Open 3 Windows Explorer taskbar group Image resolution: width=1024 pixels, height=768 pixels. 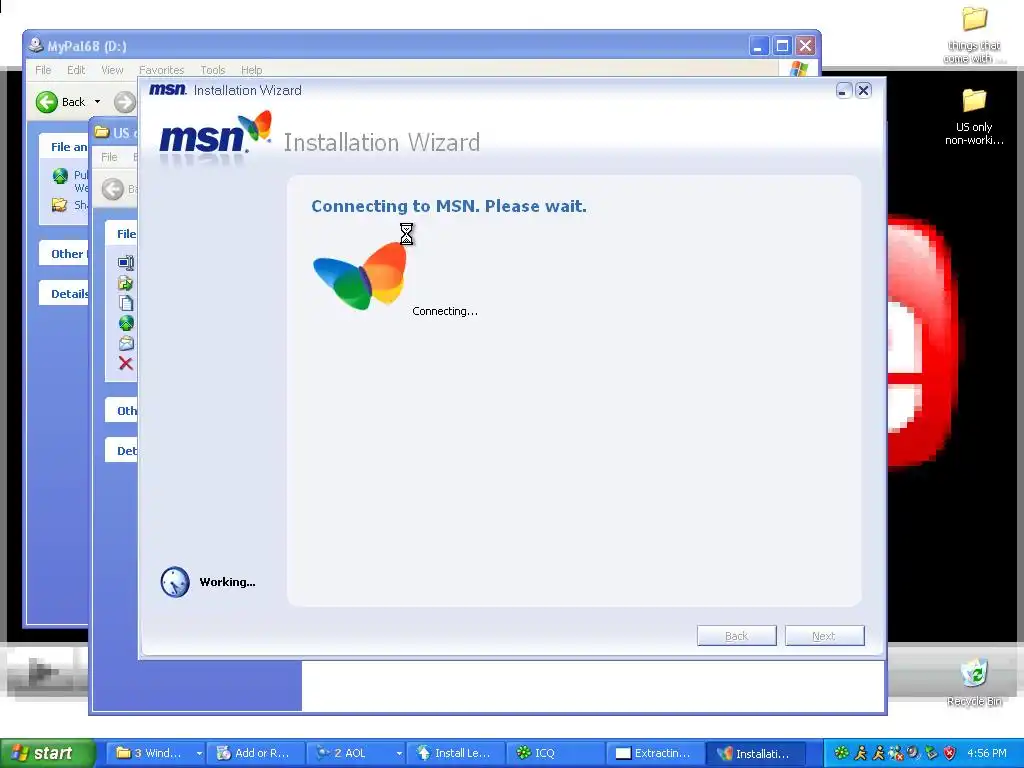[157, 753]
